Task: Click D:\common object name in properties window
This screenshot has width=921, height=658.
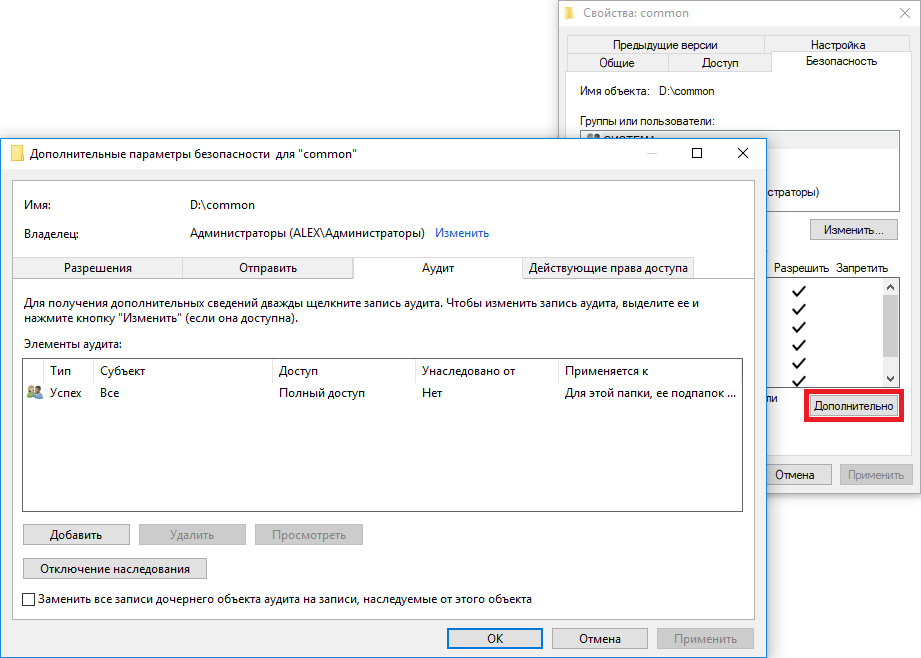Action: (x=687, y=91)
